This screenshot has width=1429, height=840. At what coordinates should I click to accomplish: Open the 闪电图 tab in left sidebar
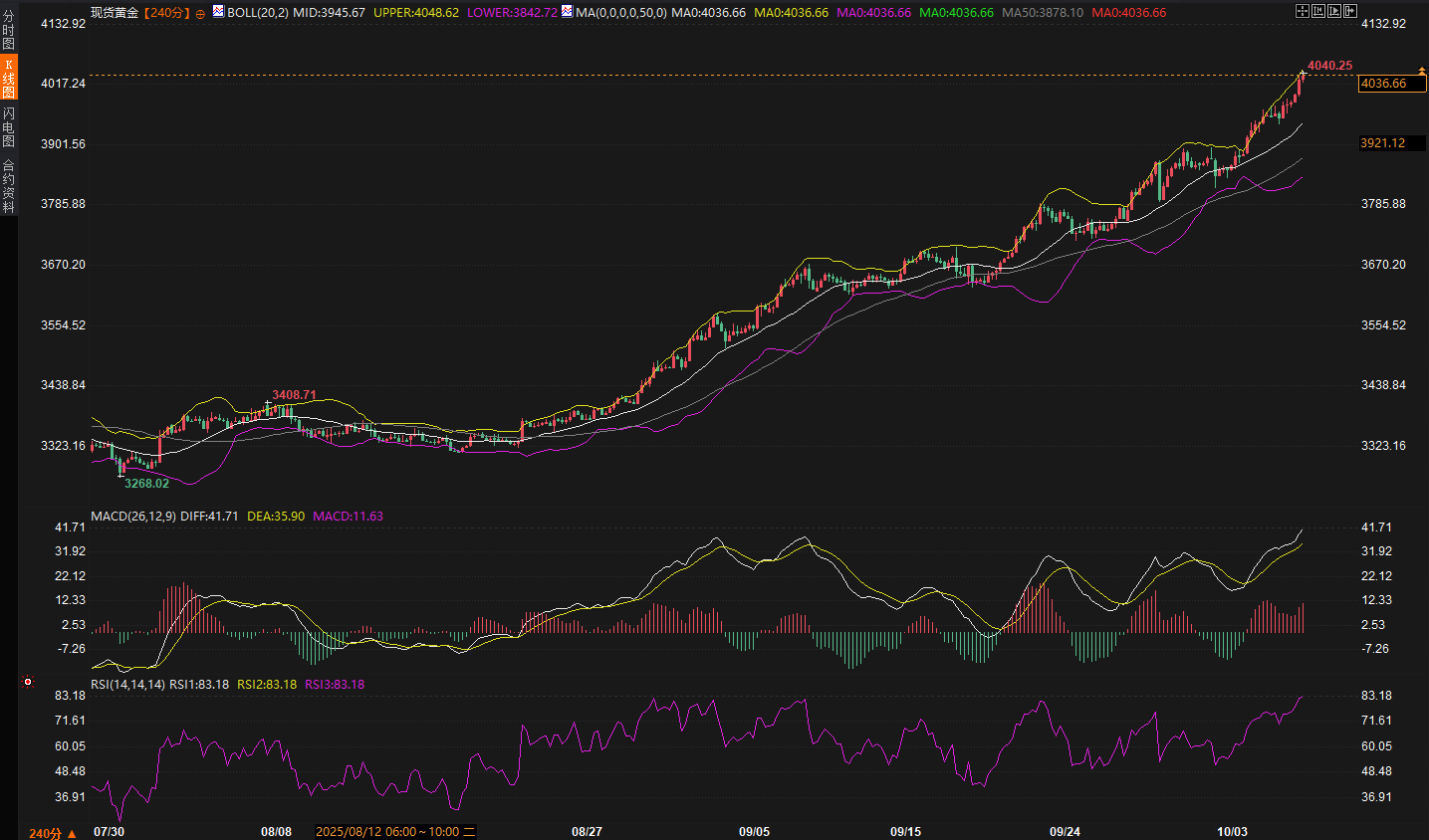(8, 127)
